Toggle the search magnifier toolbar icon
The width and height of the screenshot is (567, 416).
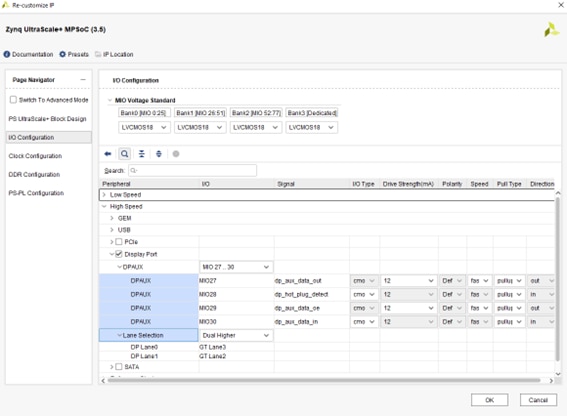click(x=124, y=154)
